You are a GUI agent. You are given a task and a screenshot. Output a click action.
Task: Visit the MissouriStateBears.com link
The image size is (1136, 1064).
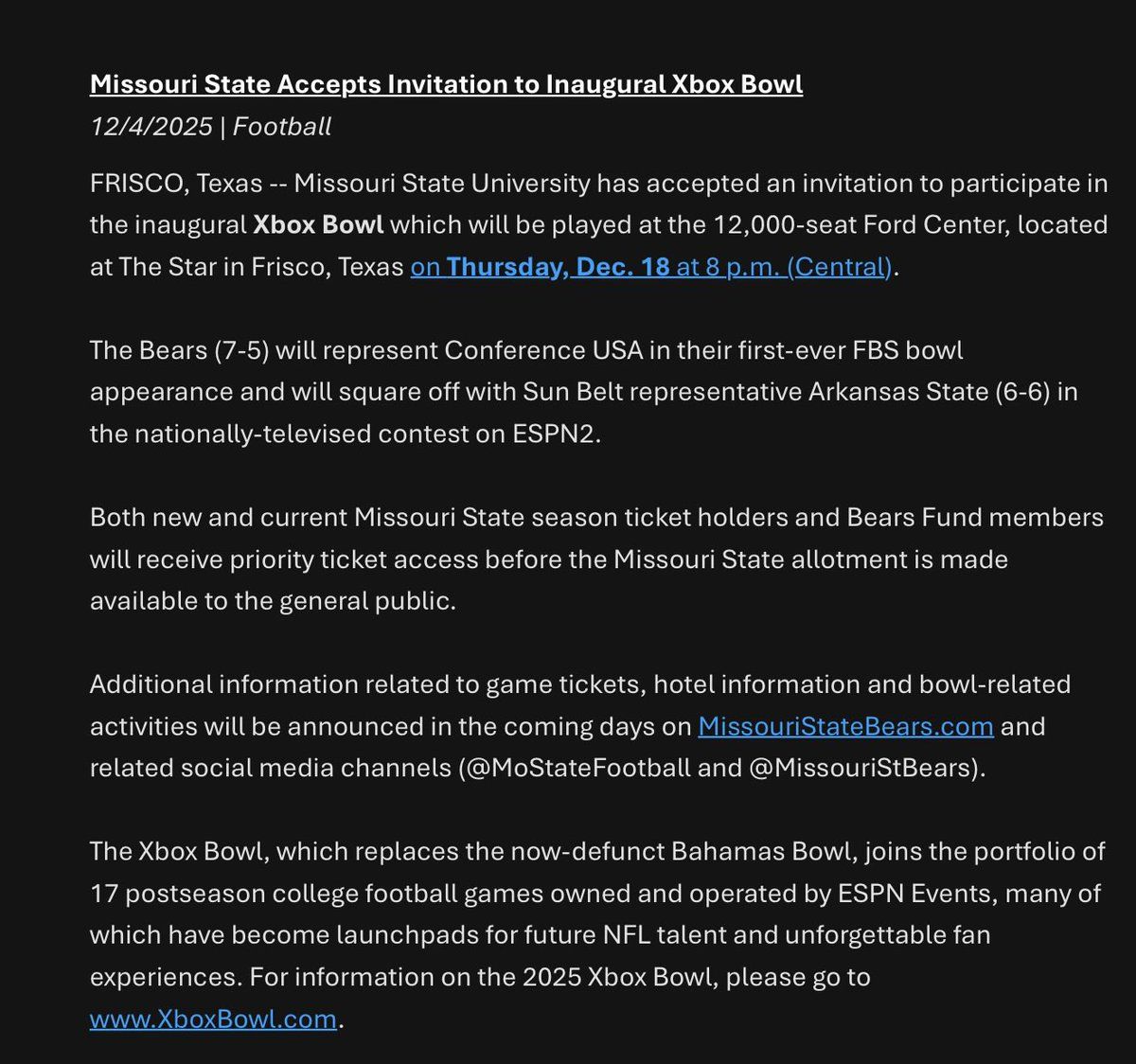[x=845, y=726]
